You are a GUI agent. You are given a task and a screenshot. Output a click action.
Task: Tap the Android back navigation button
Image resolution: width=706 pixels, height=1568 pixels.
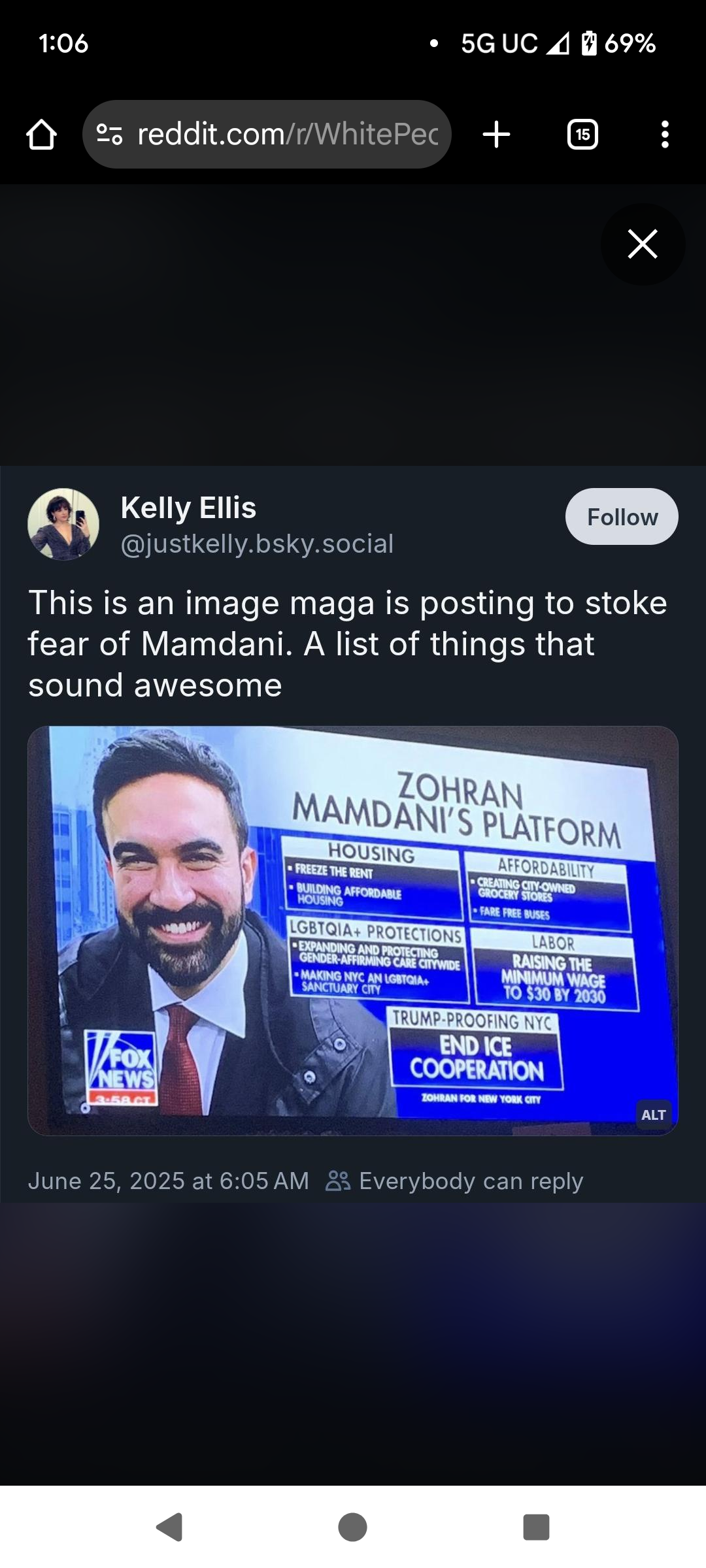pos(169,1527)
